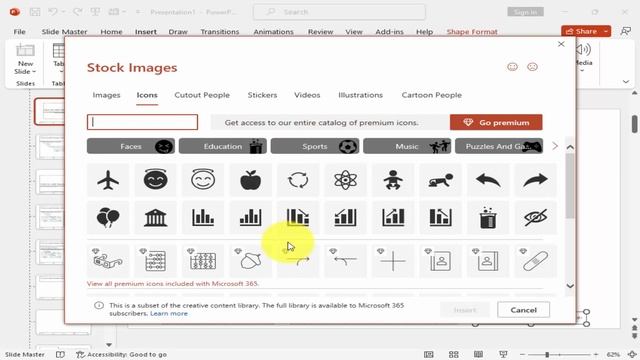Pick the right curved forward arrow icon
This screenshot has height=360, width=640.
point(535,180)
